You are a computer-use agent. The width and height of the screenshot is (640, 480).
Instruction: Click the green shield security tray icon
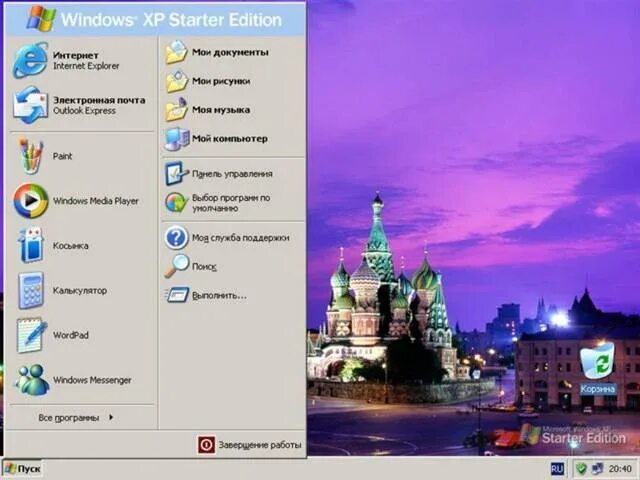click(x=581, y=468)
